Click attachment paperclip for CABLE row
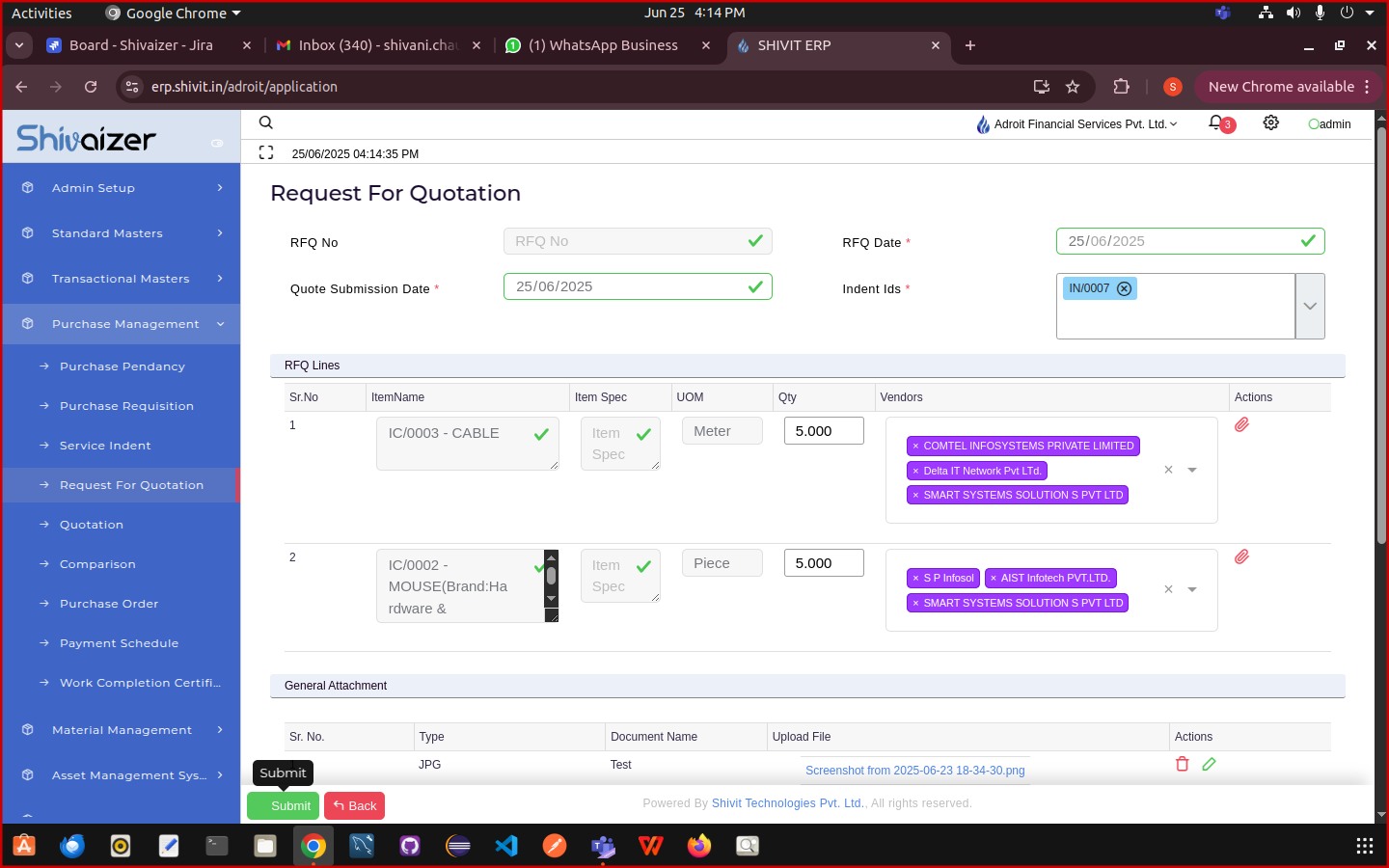The width and height of the screenshot is (1389, 868). point(1241,424)
